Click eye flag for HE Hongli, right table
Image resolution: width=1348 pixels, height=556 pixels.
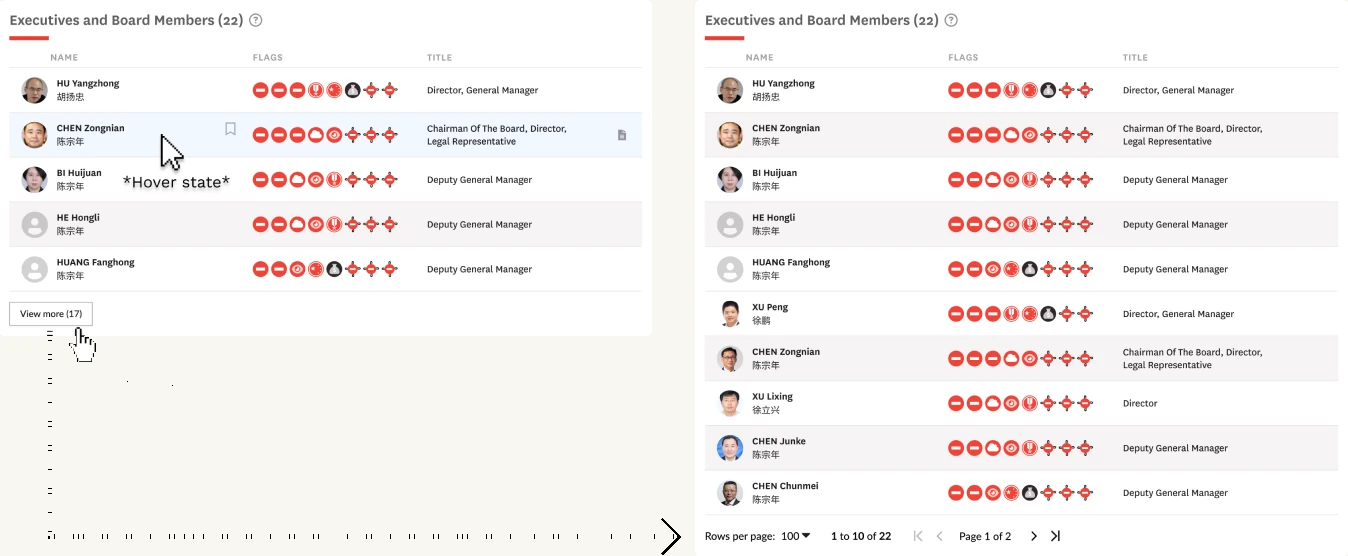tap(1011, 224)
